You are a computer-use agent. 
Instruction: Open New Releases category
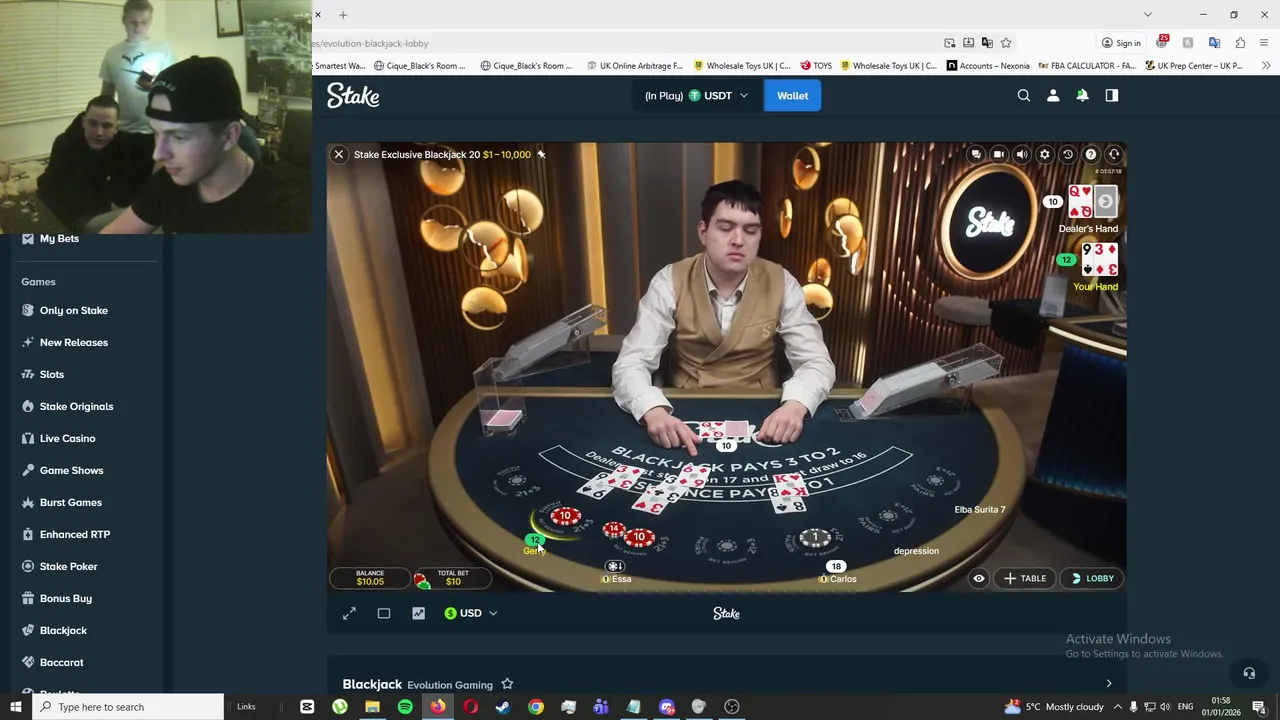click(73, 342)
